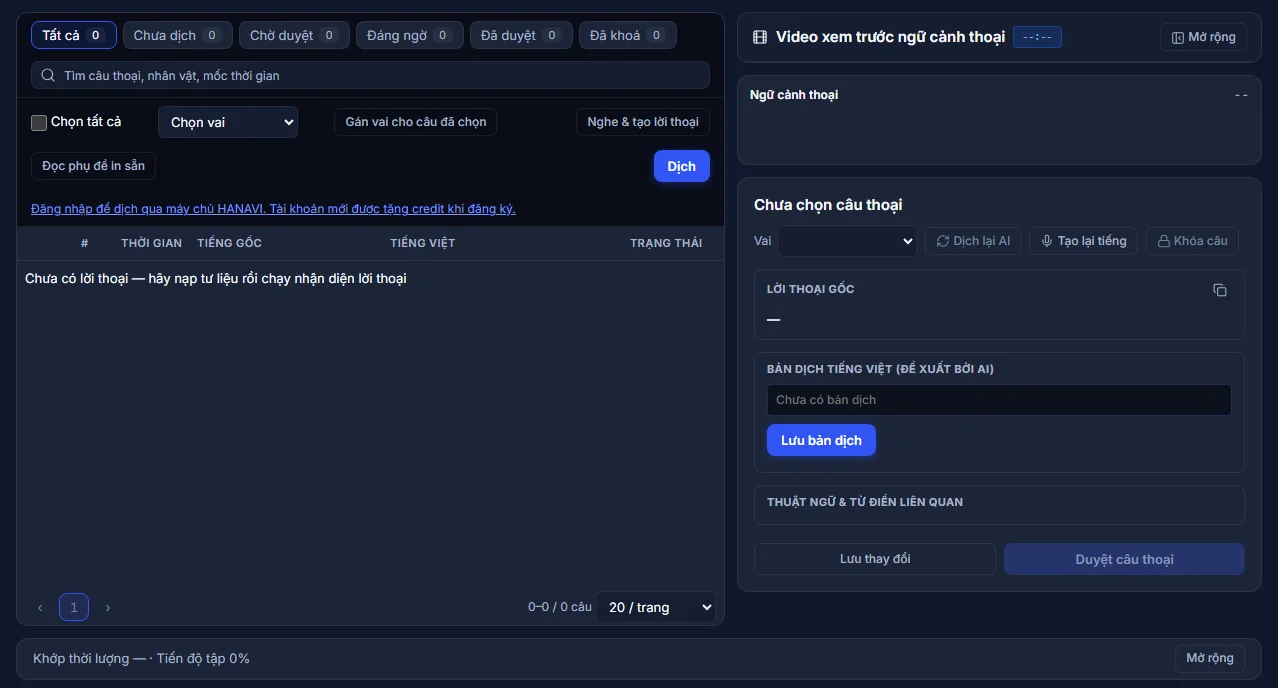Click Lưu thay đổi button

coord(875,559)
